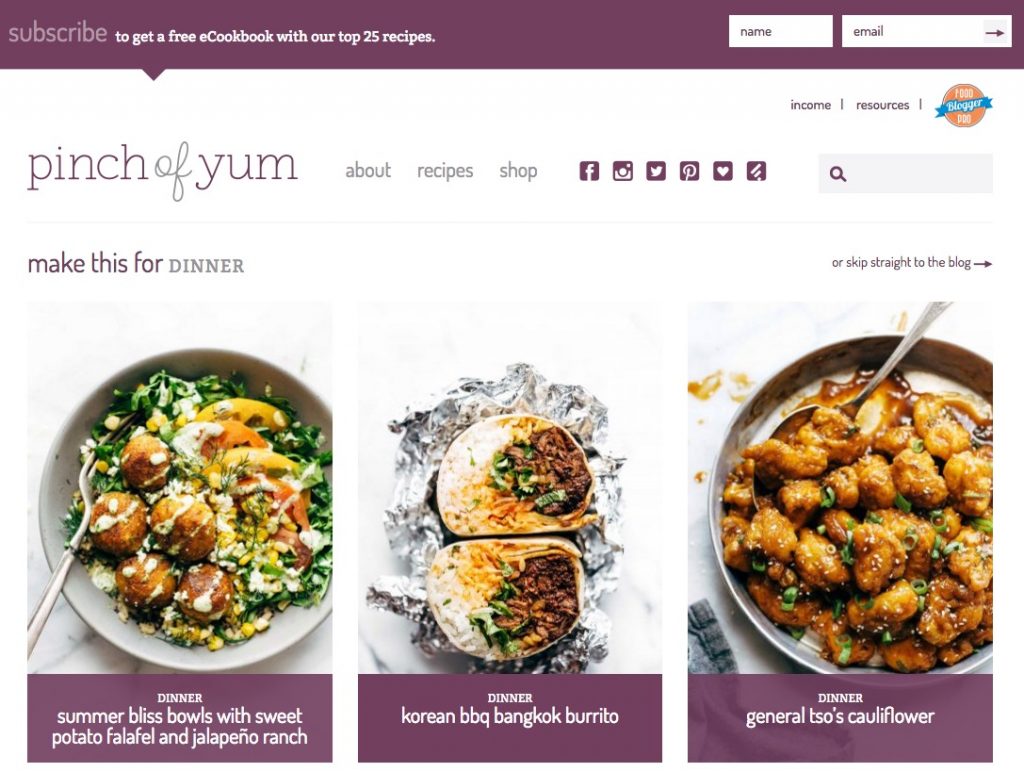Viewport: 1024px width, 772px height.
Task: Skip straight to the blog link
Action: tap(912, 263)
